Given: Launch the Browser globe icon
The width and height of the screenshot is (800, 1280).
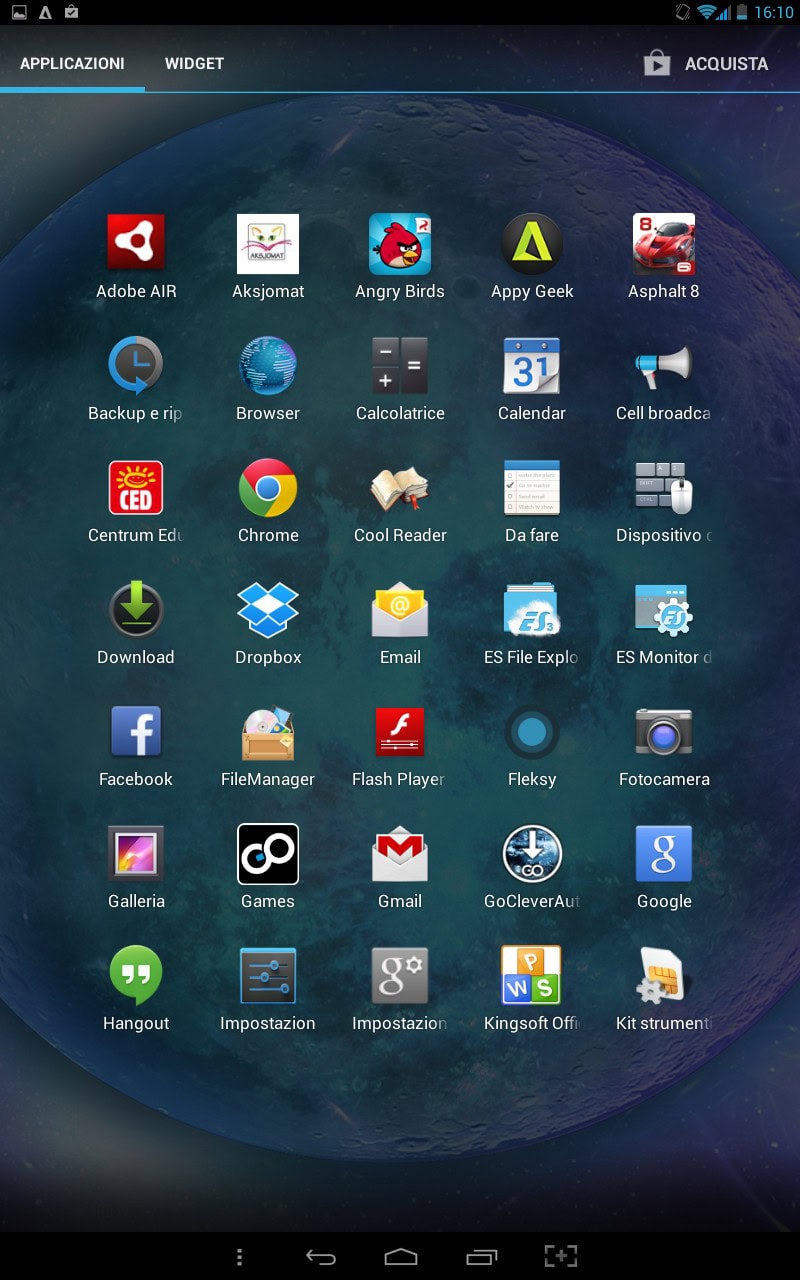Looking at the screenshot, I should click(x=268, y=380).
